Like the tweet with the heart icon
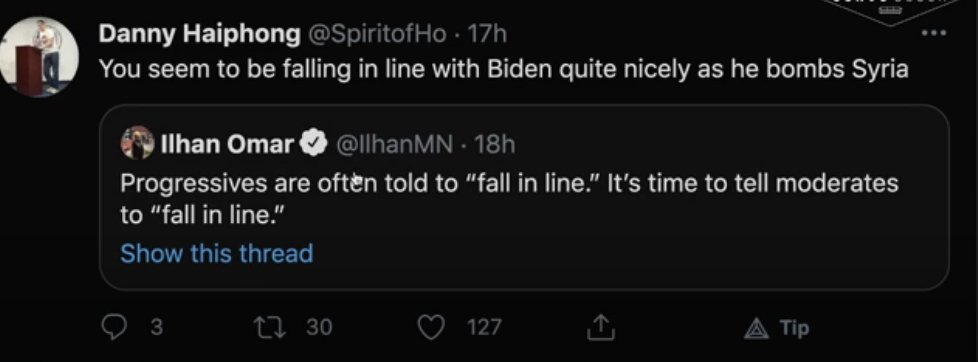This screenshot has height=362, width=978. (x=430, y=327)
